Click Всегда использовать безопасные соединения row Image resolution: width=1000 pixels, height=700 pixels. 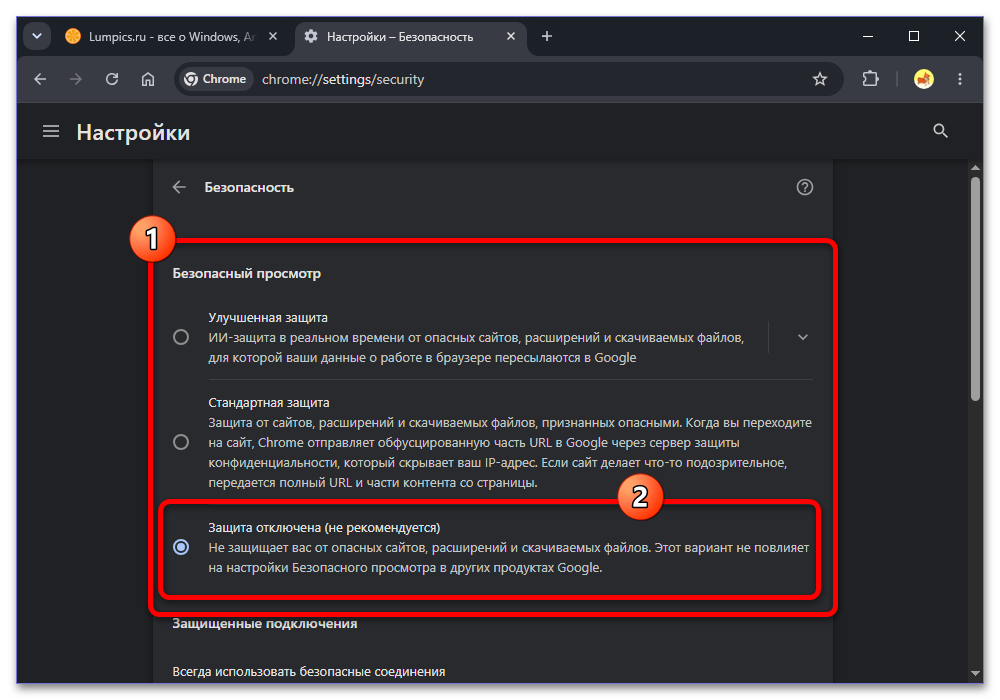(x=492, y=671)
